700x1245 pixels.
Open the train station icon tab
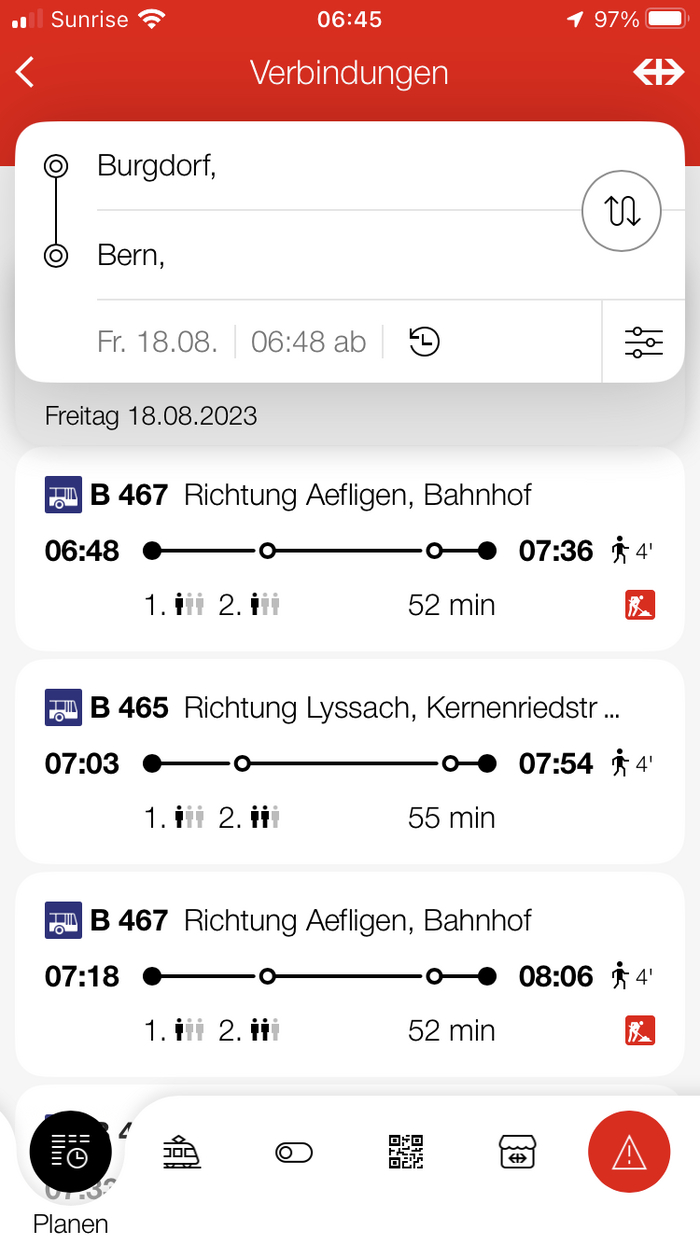(x=182, y=1152)
